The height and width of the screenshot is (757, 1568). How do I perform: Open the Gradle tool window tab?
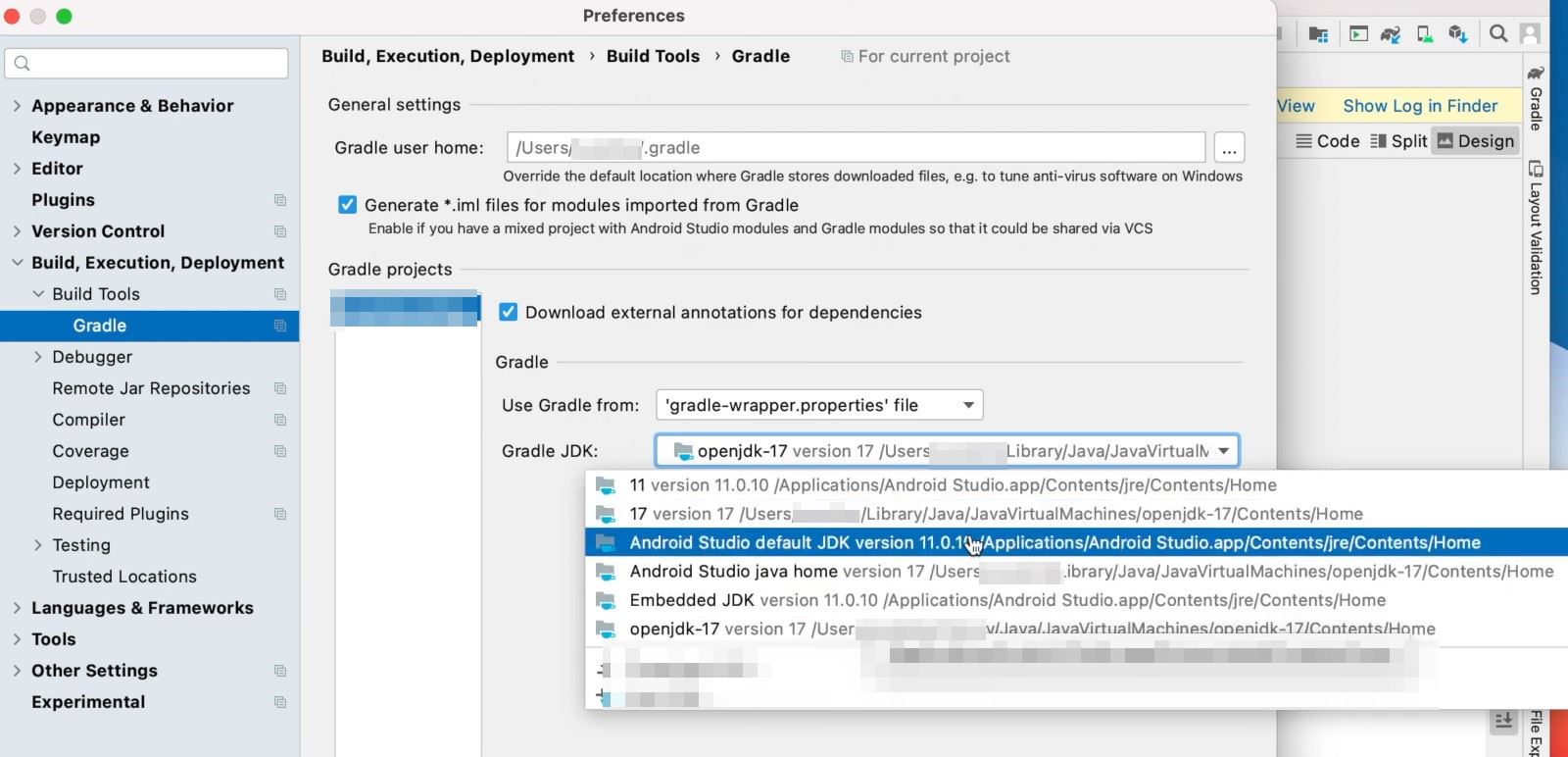point(1536,98)
